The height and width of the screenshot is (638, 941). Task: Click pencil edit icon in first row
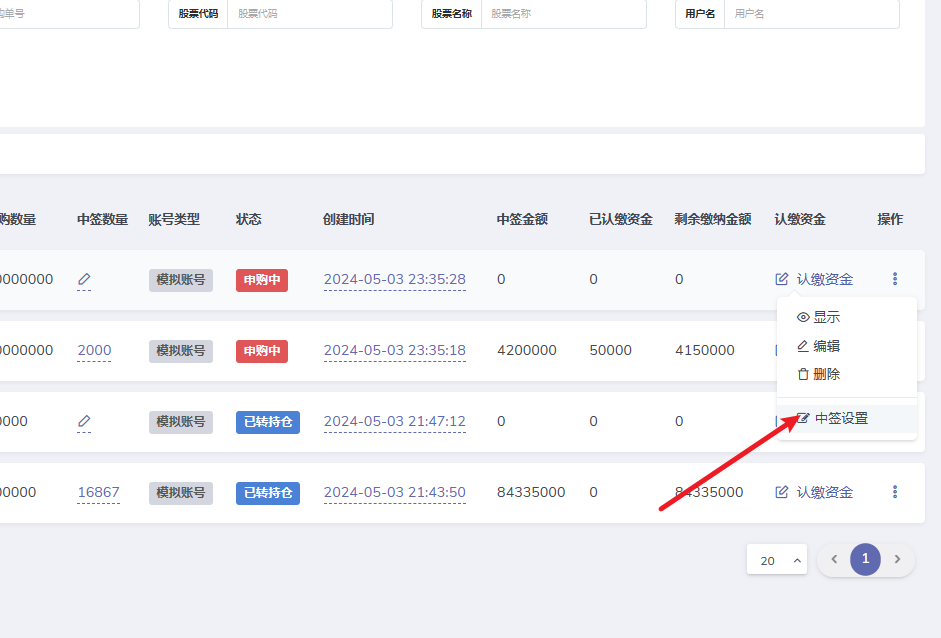click(x=84, y=280)
